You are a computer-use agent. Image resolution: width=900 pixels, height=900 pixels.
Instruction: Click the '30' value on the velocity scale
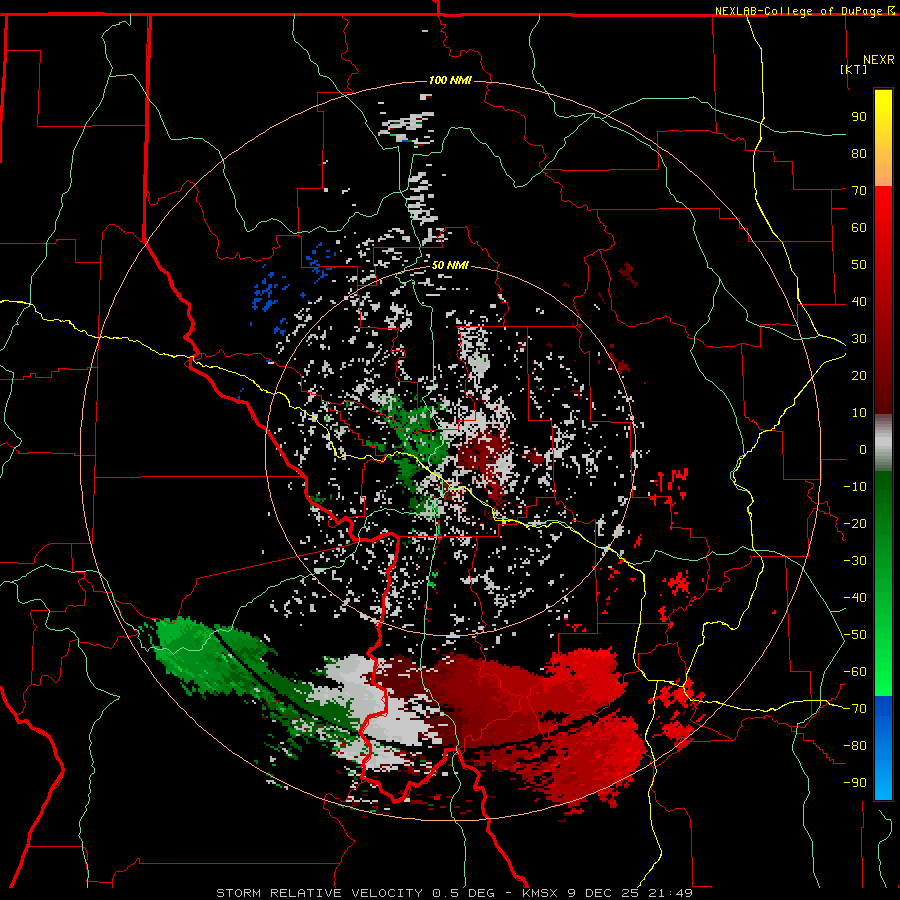click(859, 339)
